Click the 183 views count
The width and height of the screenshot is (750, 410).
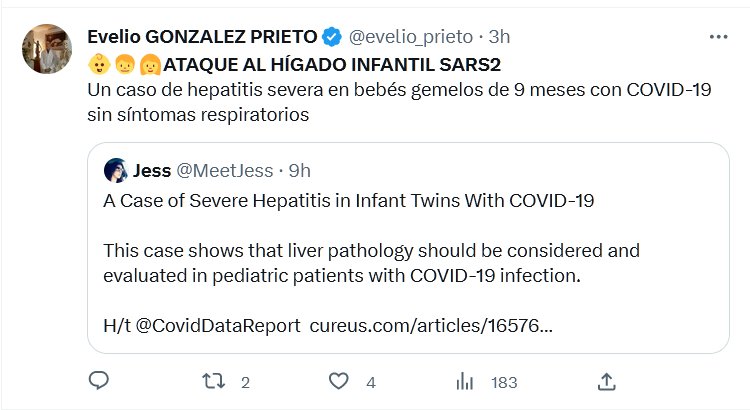[x=503, y=382]
